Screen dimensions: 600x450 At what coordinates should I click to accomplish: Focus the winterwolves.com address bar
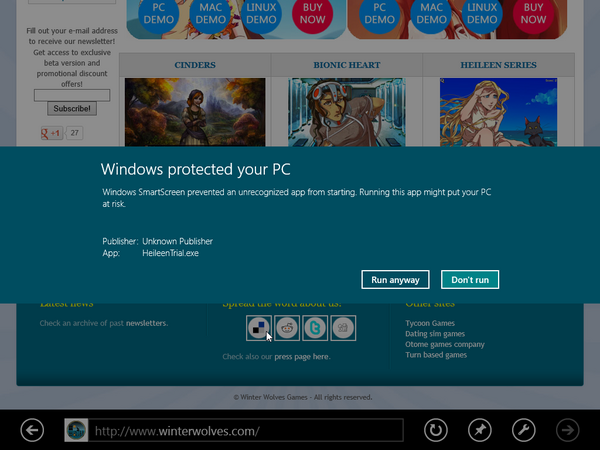(246, 430)
